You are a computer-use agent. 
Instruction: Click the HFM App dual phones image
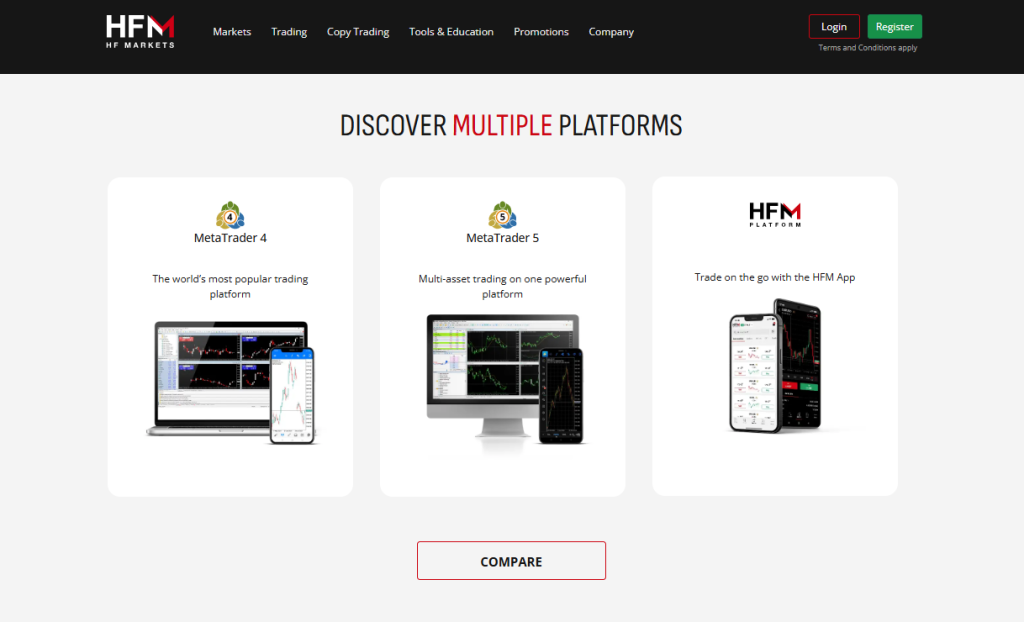pos(775,367)
